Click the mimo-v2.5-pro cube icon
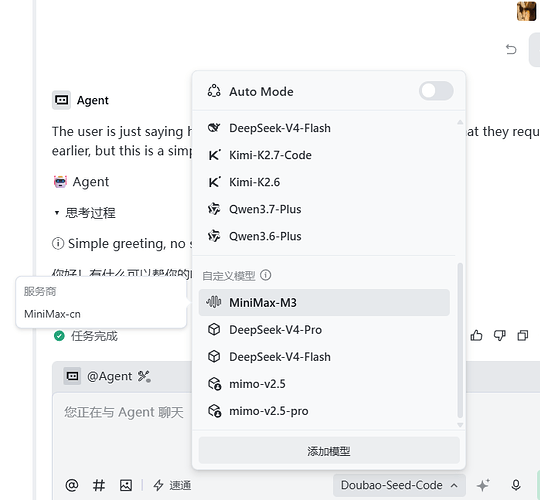The image size is (540, 500). pos(214,411)
